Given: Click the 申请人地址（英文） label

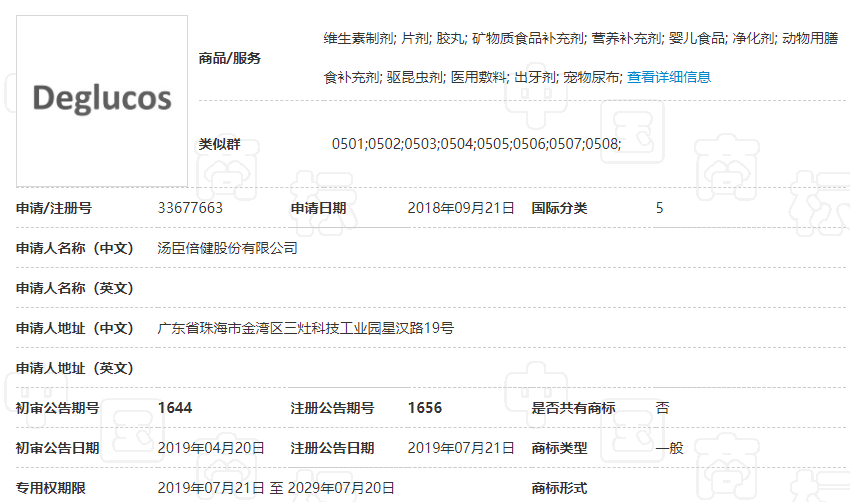Looking at the screenshot, I should click(x=75, y=369).
